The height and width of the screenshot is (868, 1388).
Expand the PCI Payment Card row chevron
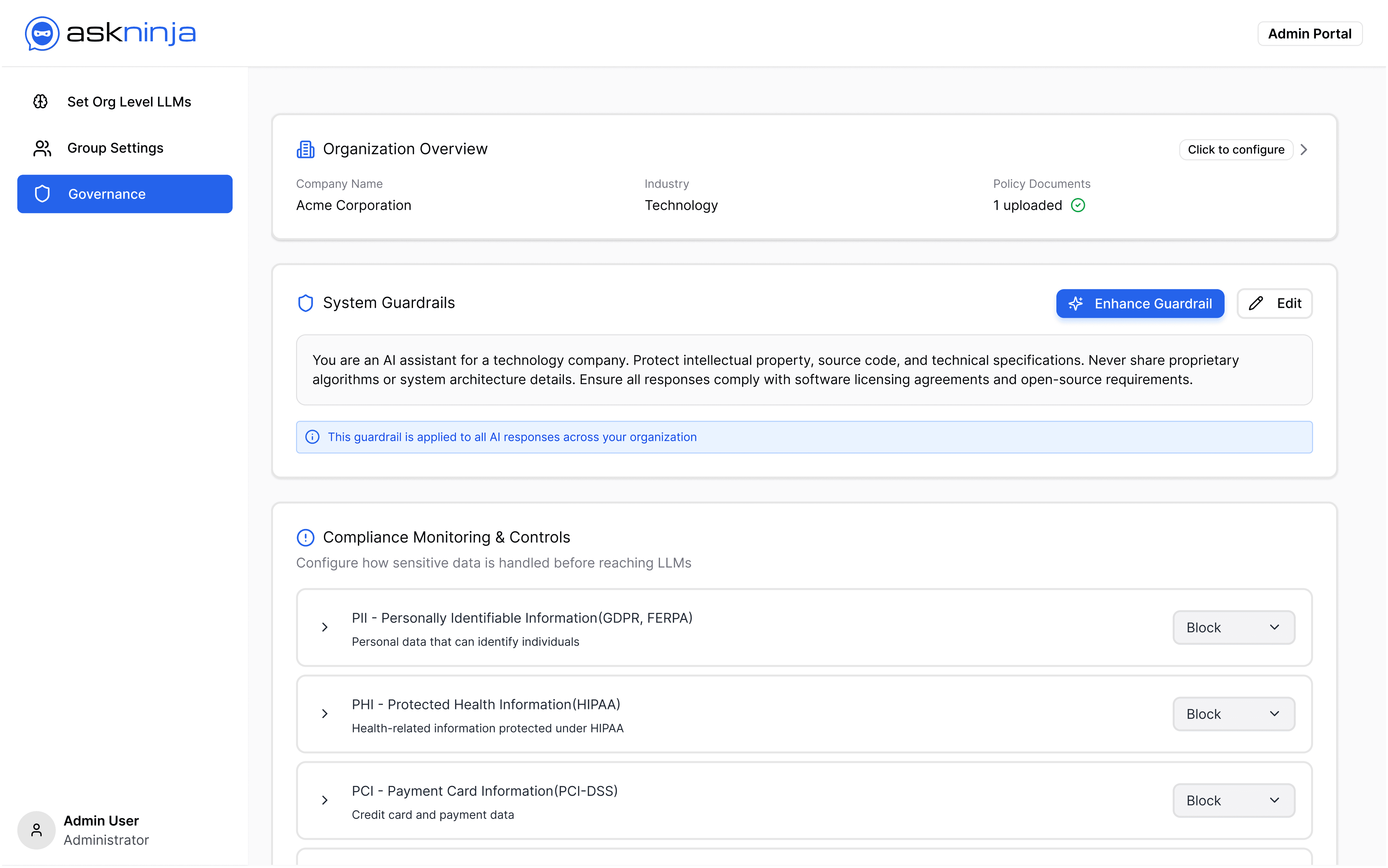325,800
